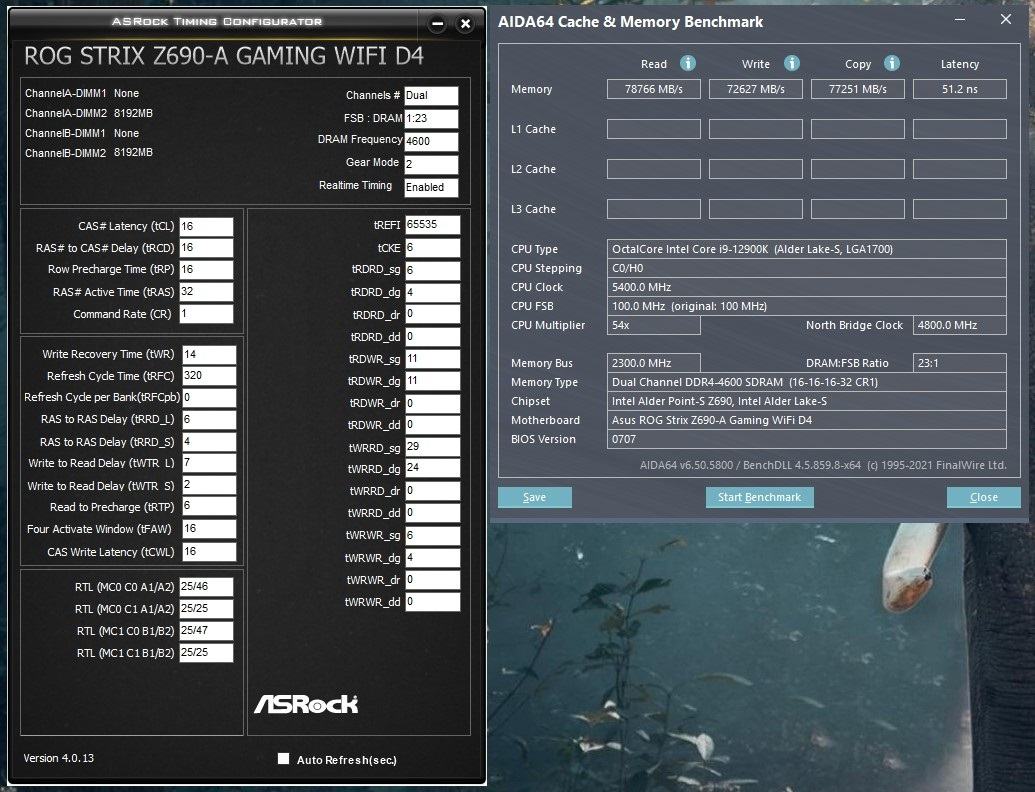Click the CPU Type value field
This screenshot has width=1035, height=792.
coord(807,249)
